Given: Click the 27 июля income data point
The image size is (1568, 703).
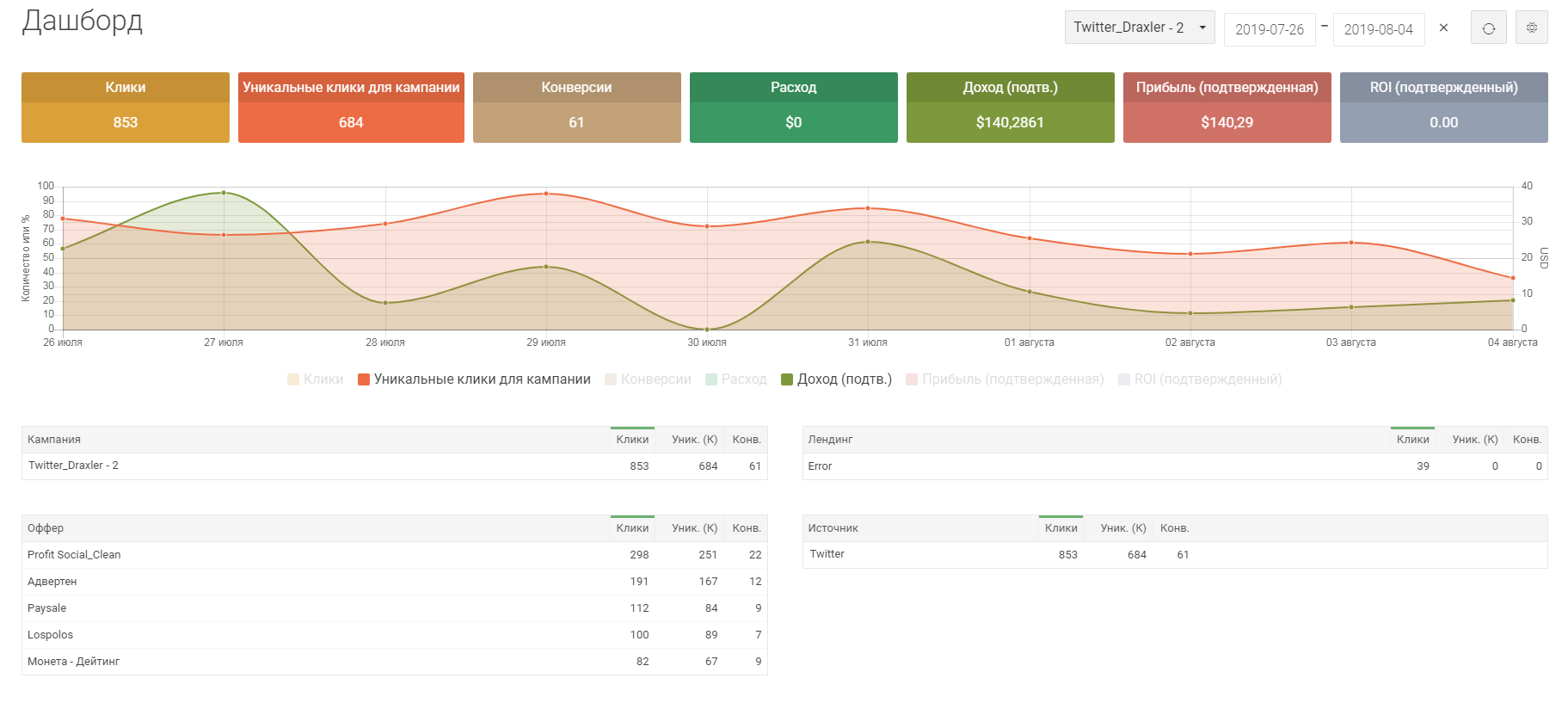Looking at the screenshot, I should pos(224,193).
